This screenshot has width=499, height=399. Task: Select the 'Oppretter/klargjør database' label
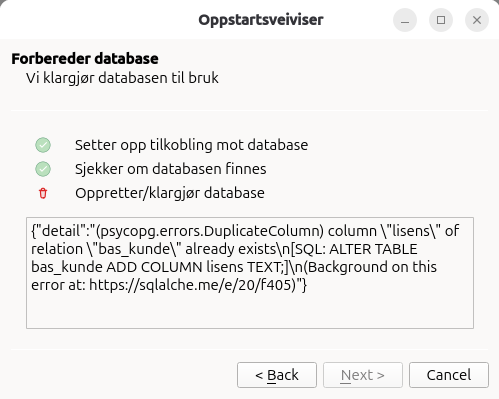coord(170,193)
